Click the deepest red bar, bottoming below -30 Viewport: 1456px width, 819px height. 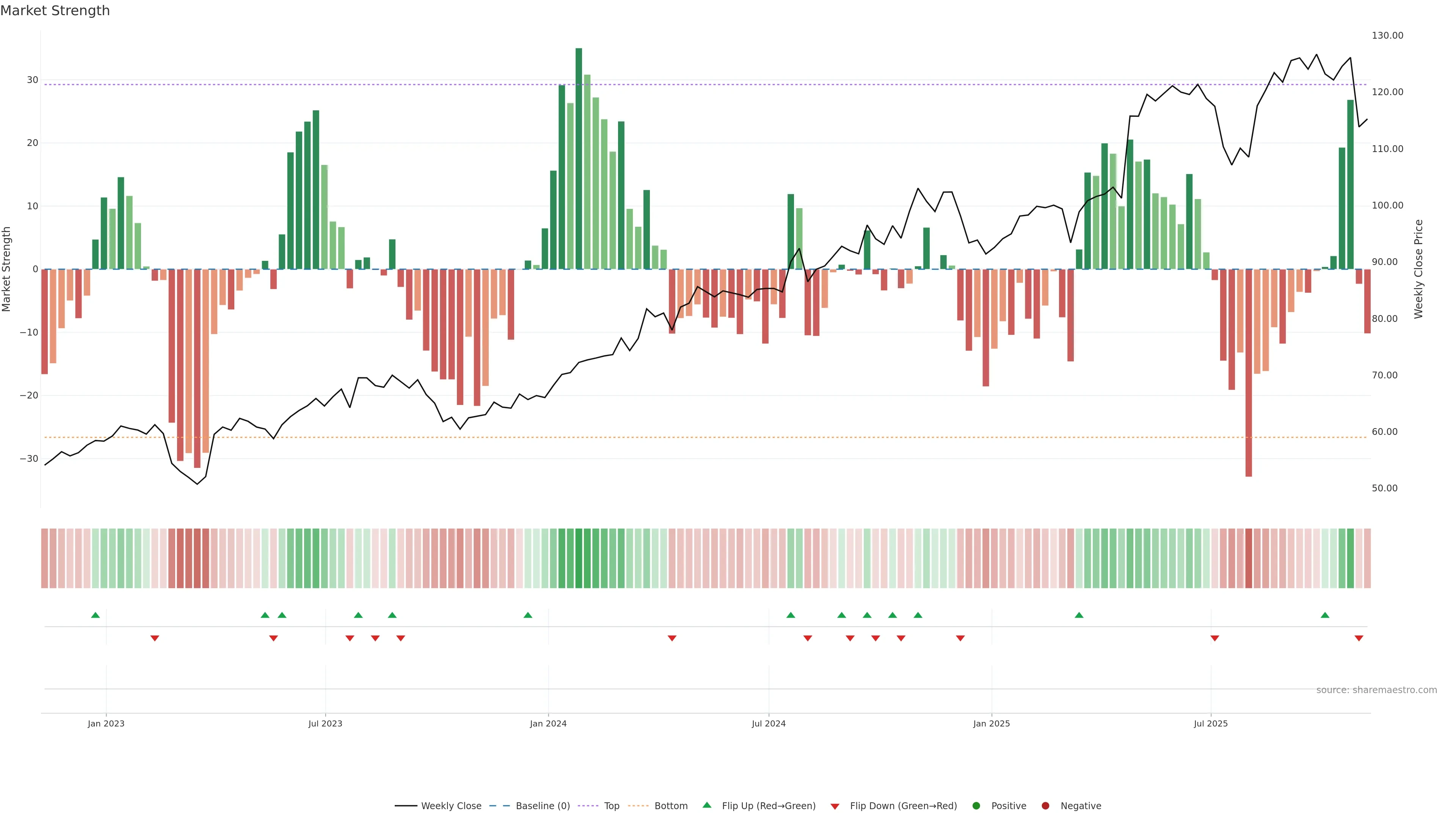(1249, 373)
